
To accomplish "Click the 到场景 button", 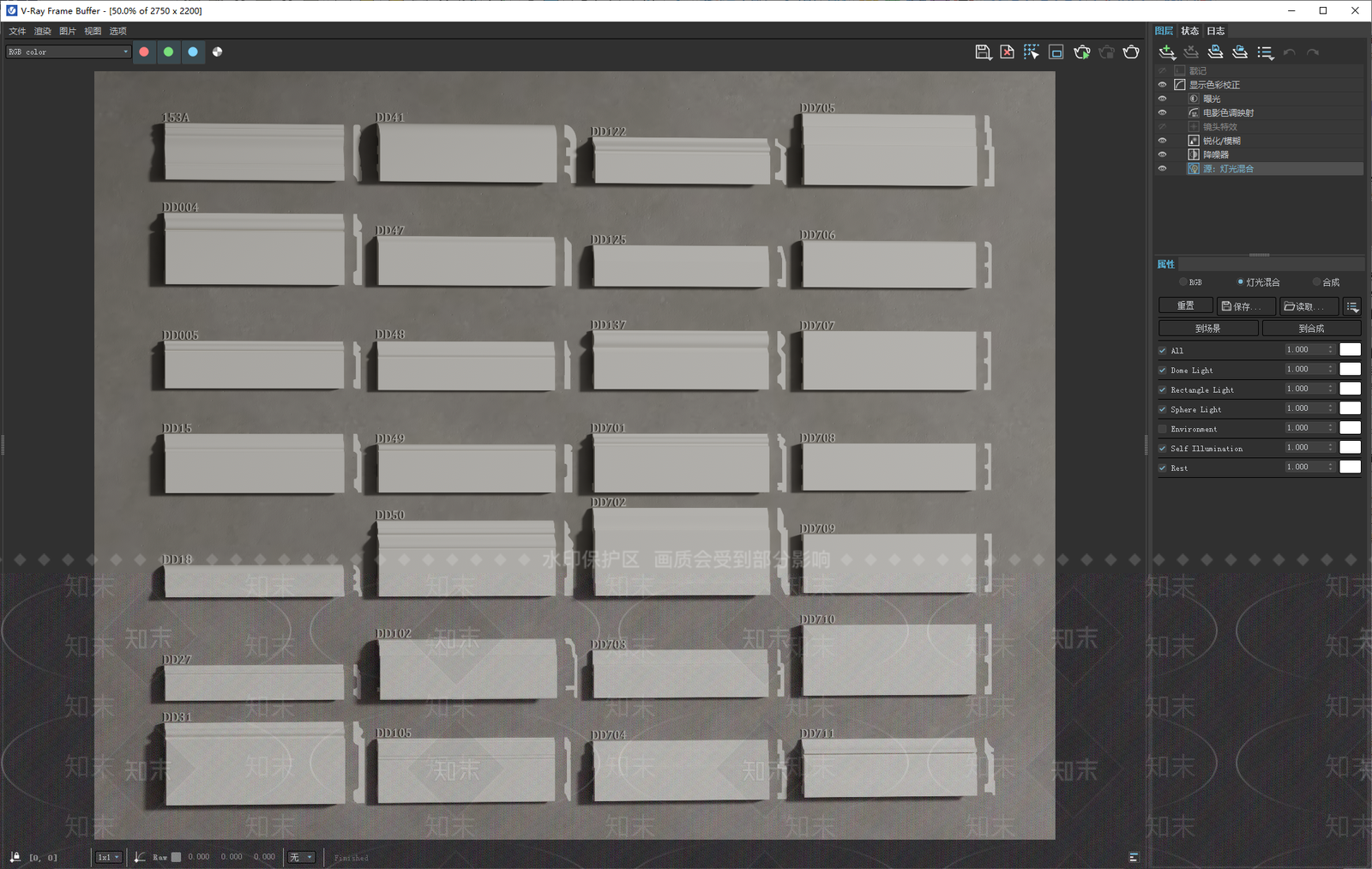I will [1208, 328].
